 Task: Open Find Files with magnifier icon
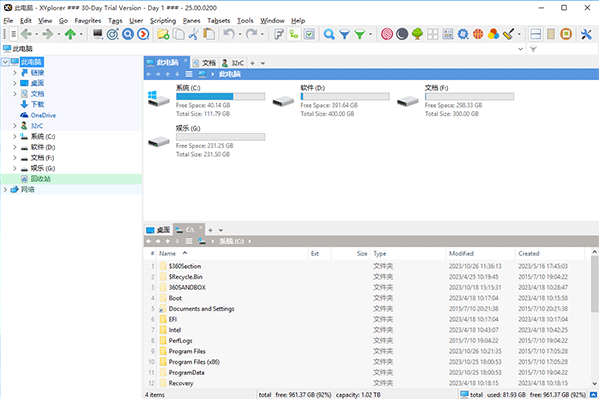[x=329, y=34]
